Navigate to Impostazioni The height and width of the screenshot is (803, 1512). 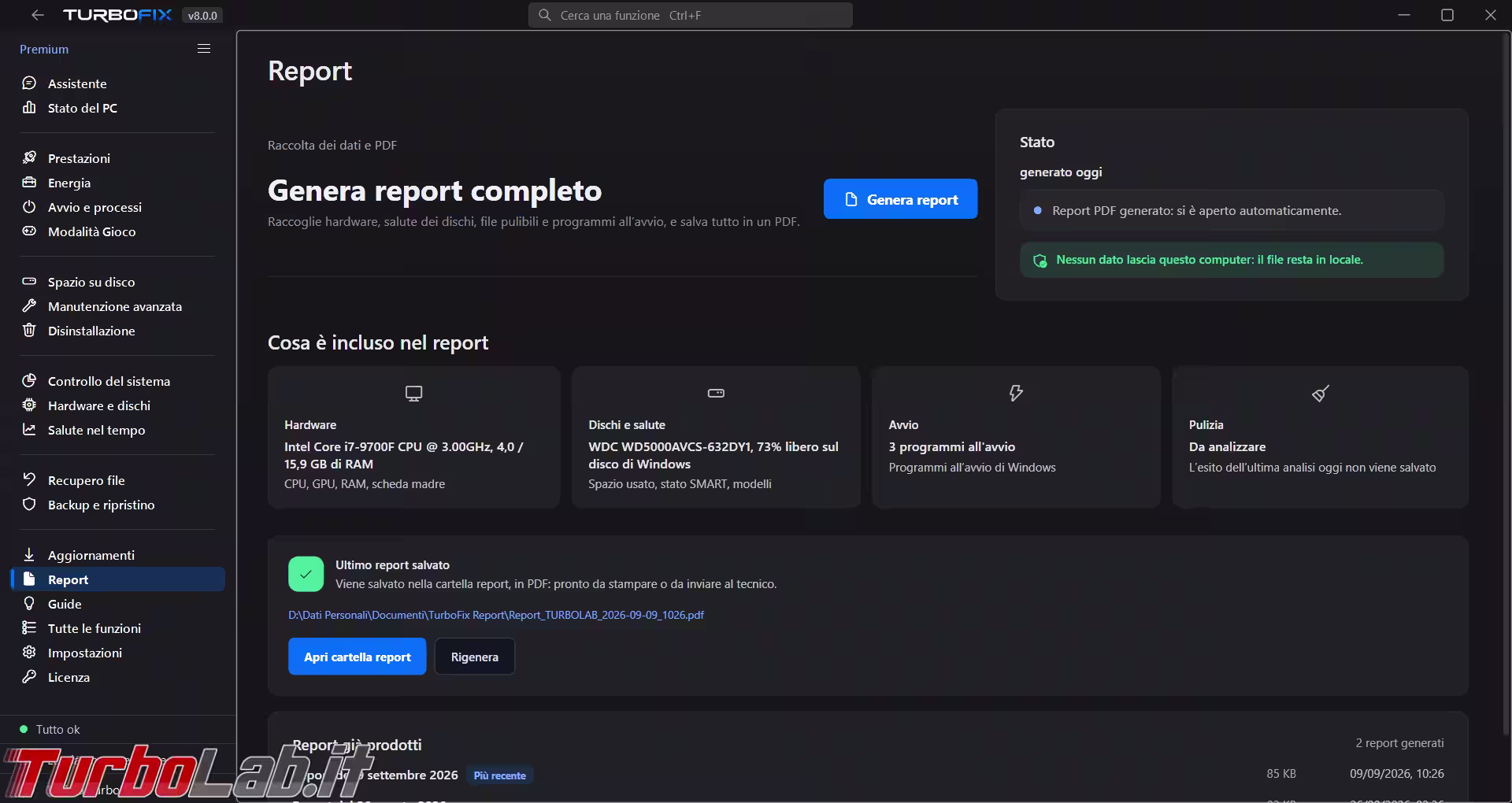pyautogui.click(x=117, y=653)
